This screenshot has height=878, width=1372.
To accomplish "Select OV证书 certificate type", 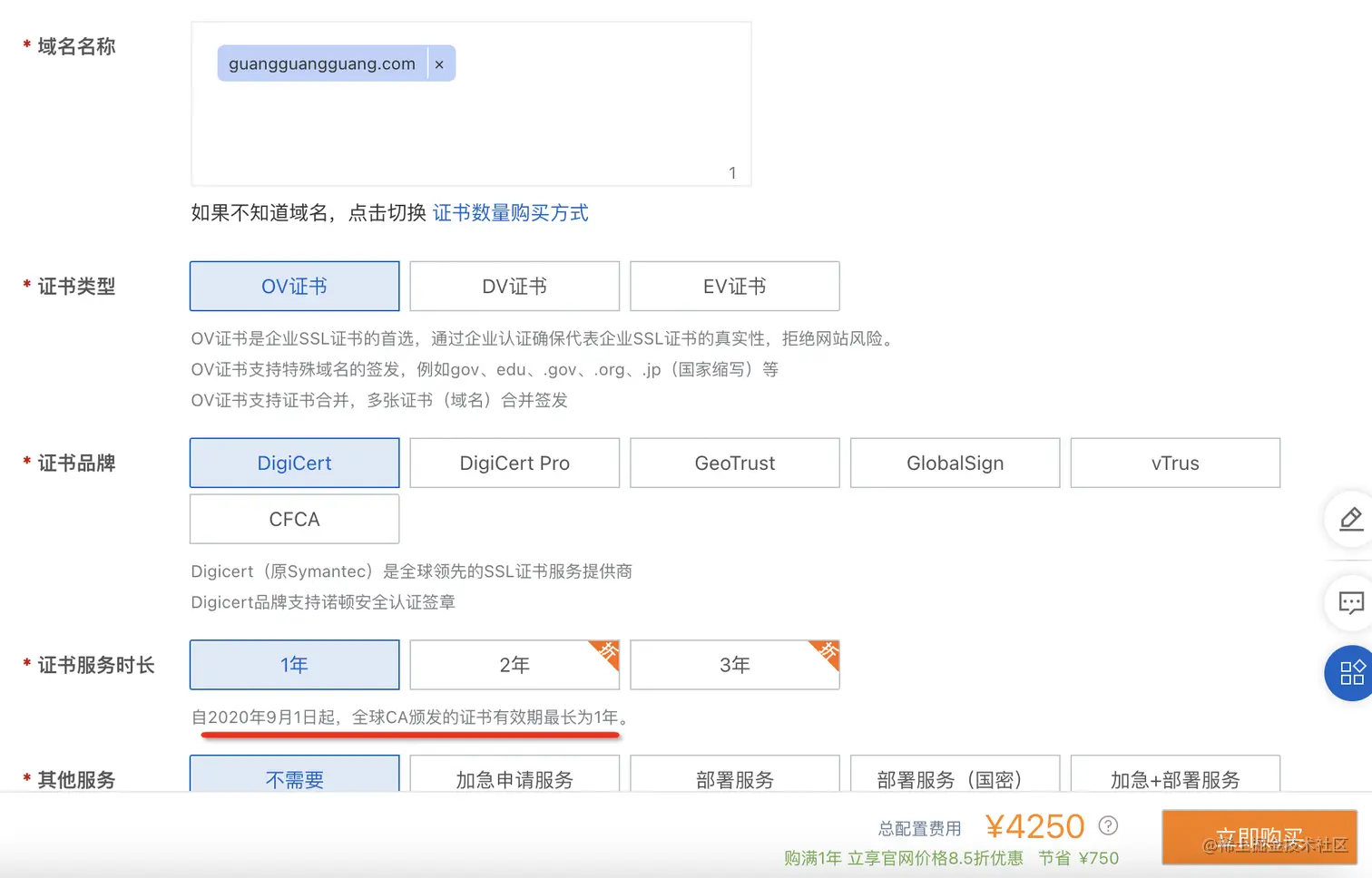I will [294, 287].
